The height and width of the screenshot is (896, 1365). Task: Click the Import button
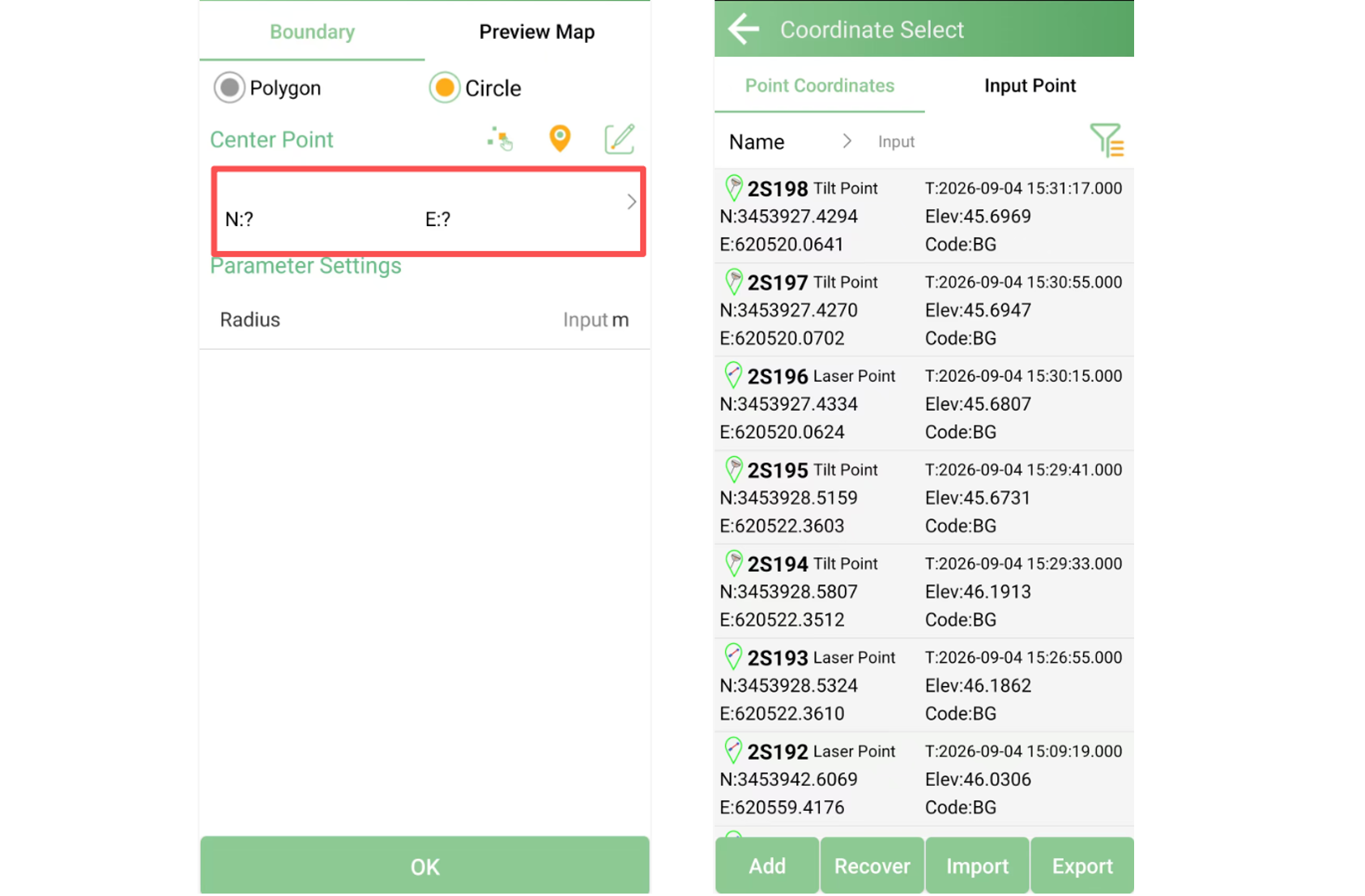click(977, 866)
